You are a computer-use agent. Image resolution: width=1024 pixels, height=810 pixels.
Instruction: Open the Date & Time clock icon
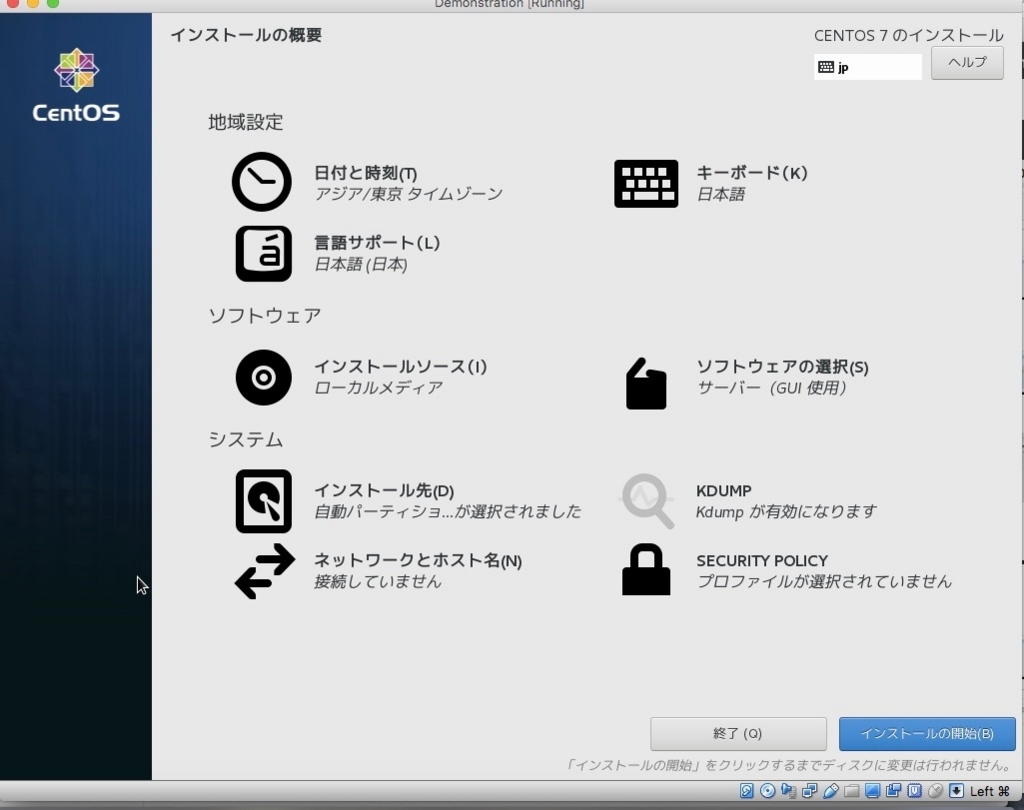262,182
